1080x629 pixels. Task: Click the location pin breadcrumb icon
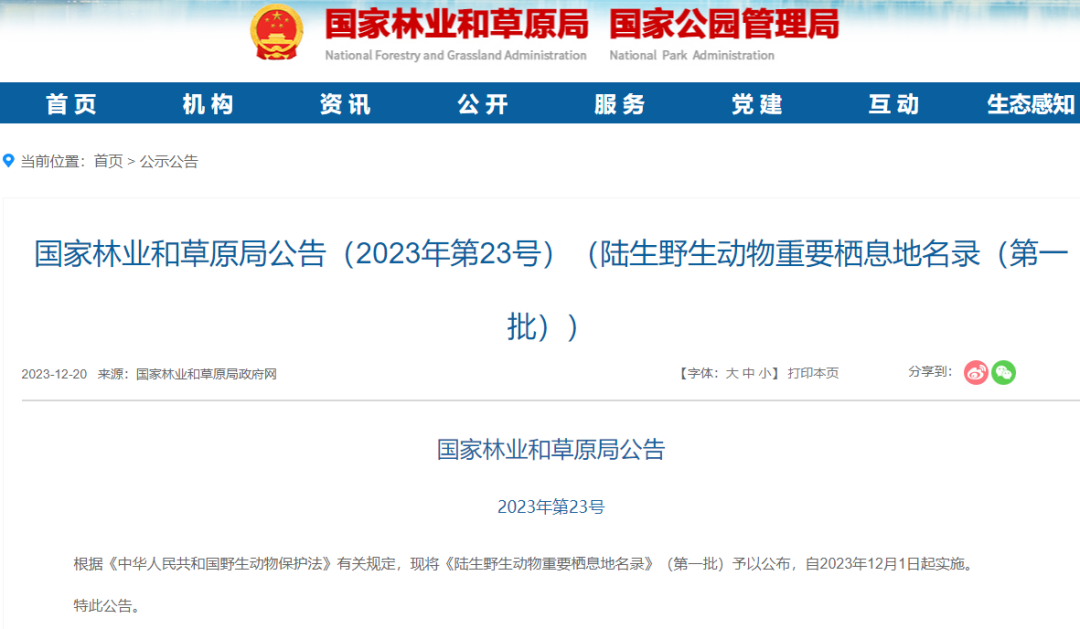[10, 161]
